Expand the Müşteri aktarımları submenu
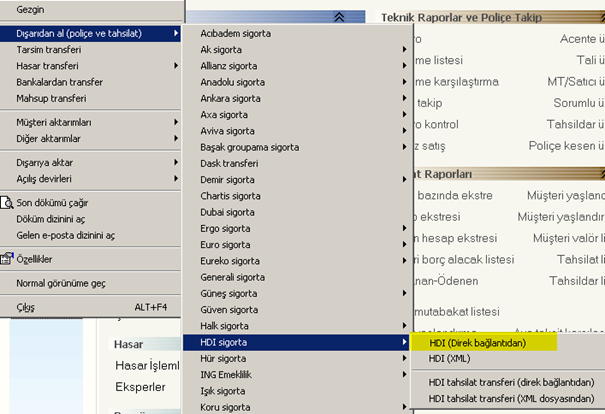This screenshot has width=605, height=414. click(176, 122)
